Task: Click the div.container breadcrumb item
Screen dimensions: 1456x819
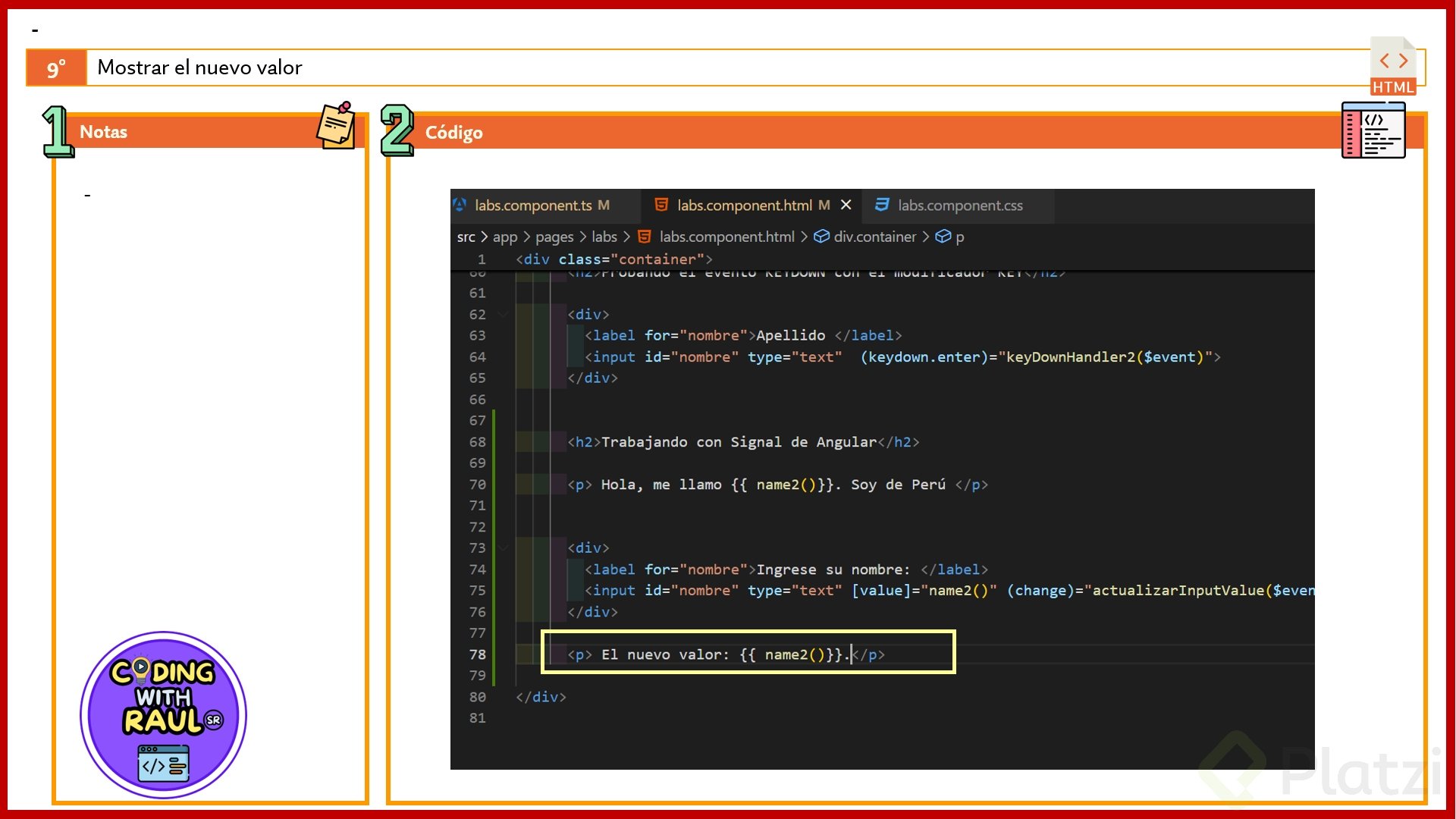Action: [x=874, y=237]
